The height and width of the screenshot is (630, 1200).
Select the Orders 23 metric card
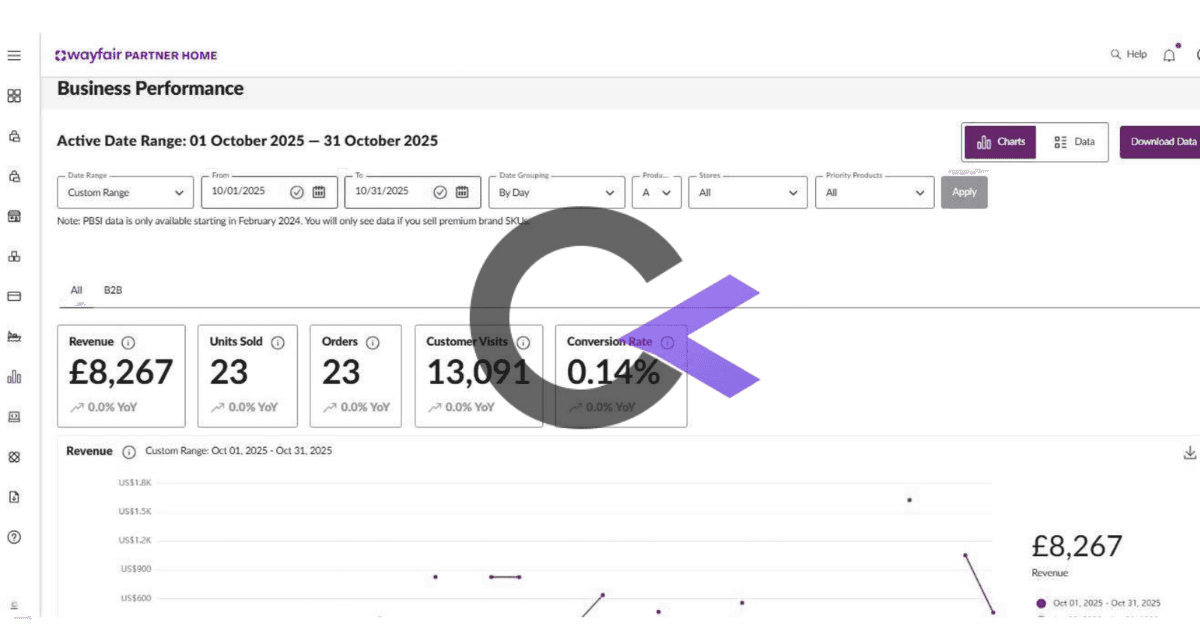click(x=356, y=376)
